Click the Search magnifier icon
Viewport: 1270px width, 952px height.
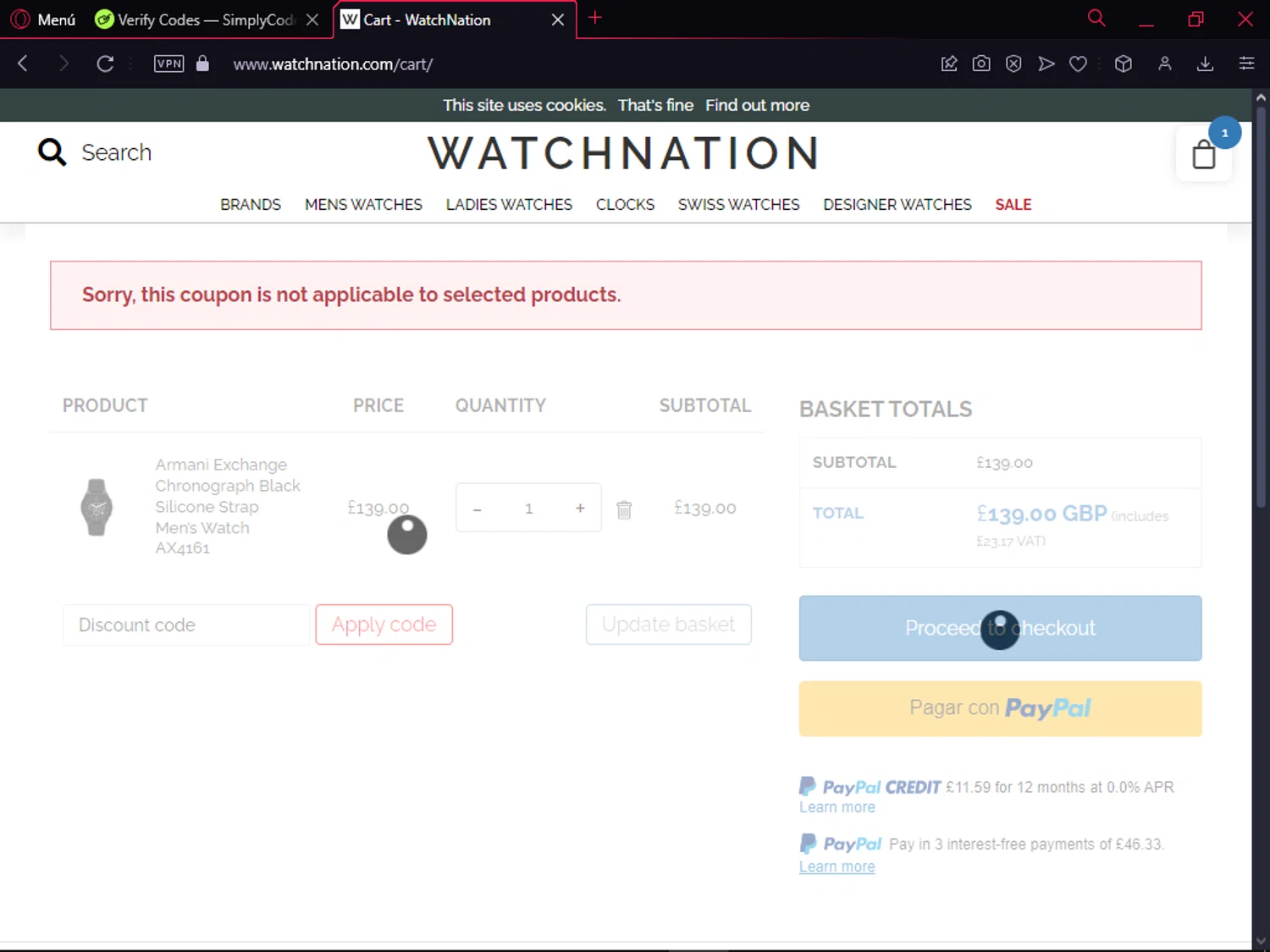point(52,152)
